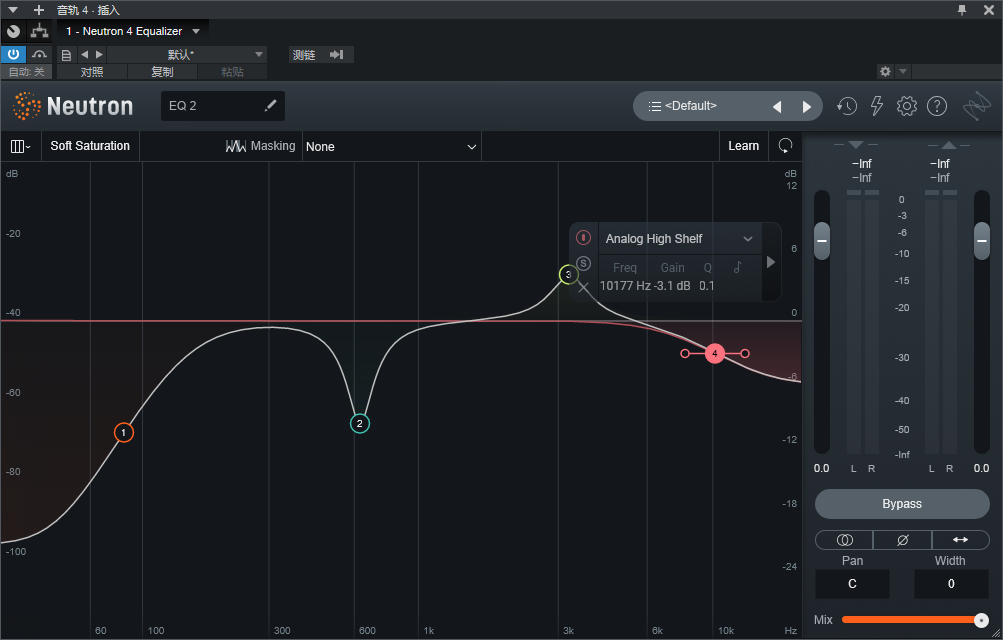Image resolution: width=1003 pixels, height=640 pixels.
Task: Solo the band with S button
Action: (x=583, y=263)
